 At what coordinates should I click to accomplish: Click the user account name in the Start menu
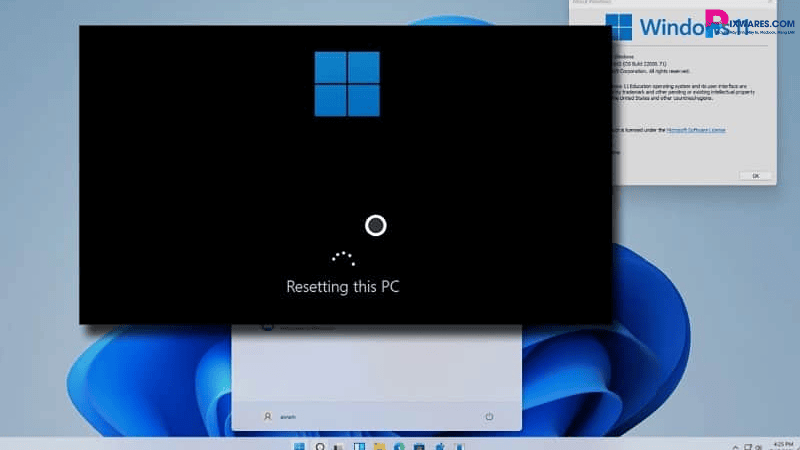click(288, 416)
